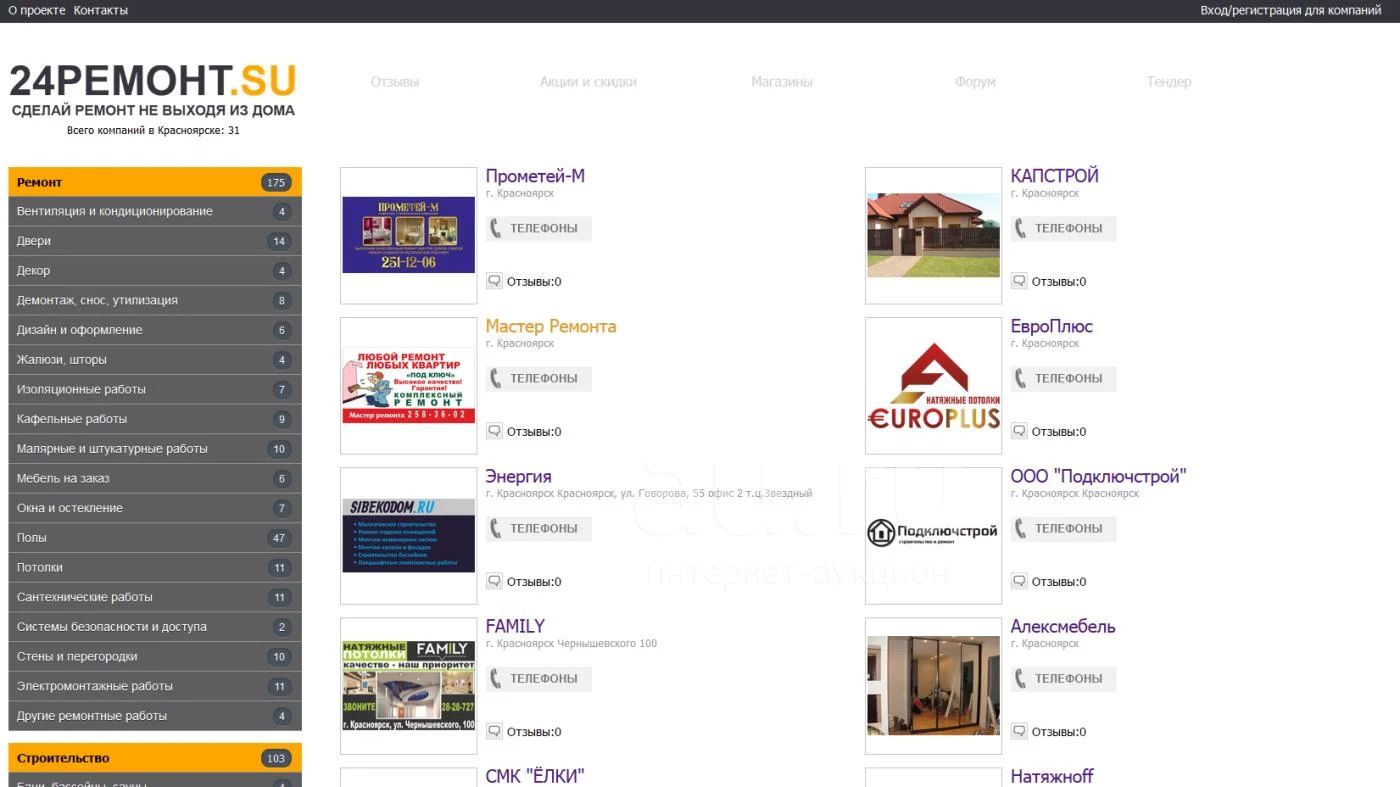1400x787 pixels.
Task: Open Жалюзи, шторы category
Action: click(x=155, y=360)
